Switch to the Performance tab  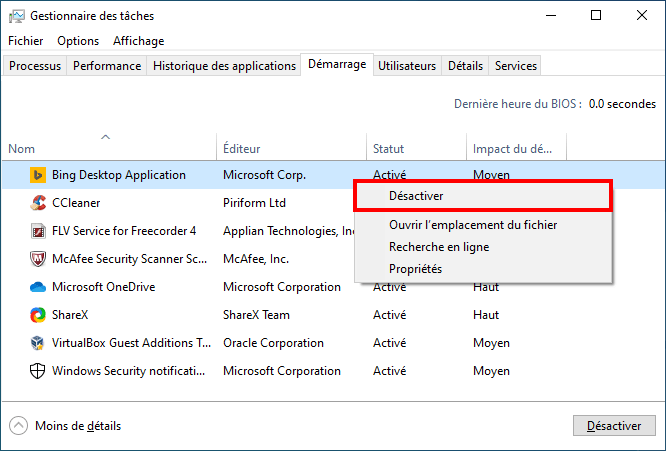coord(107,66)
